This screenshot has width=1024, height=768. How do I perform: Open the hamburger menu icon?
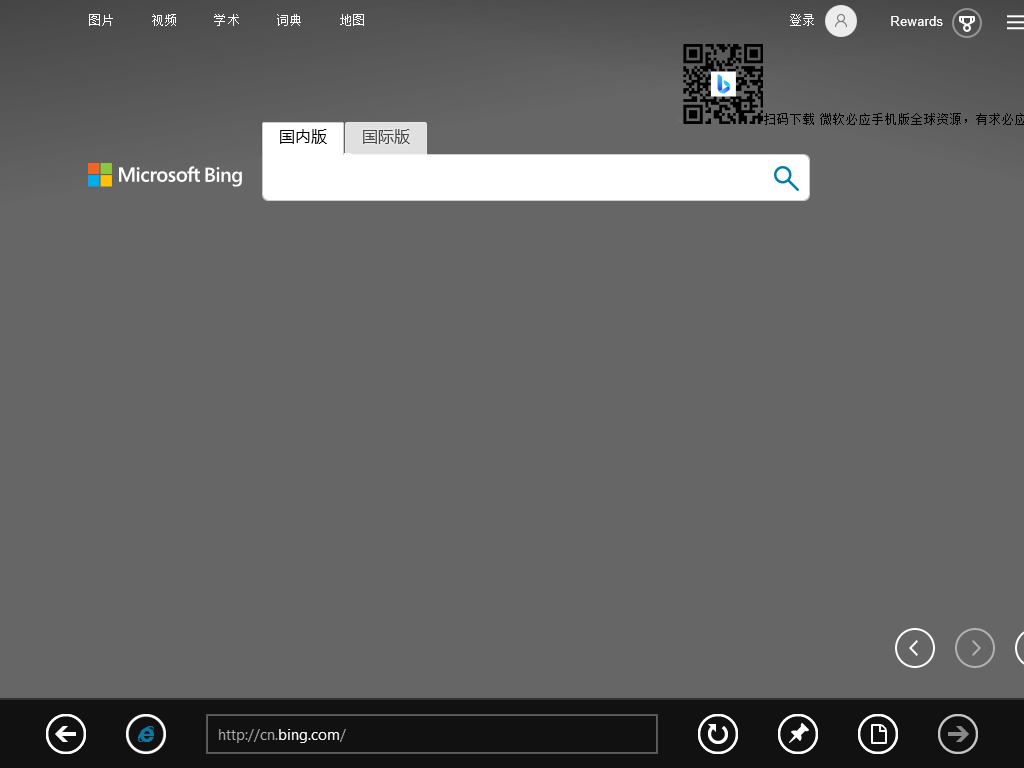pyautogui.click(x=1015, y=23)
